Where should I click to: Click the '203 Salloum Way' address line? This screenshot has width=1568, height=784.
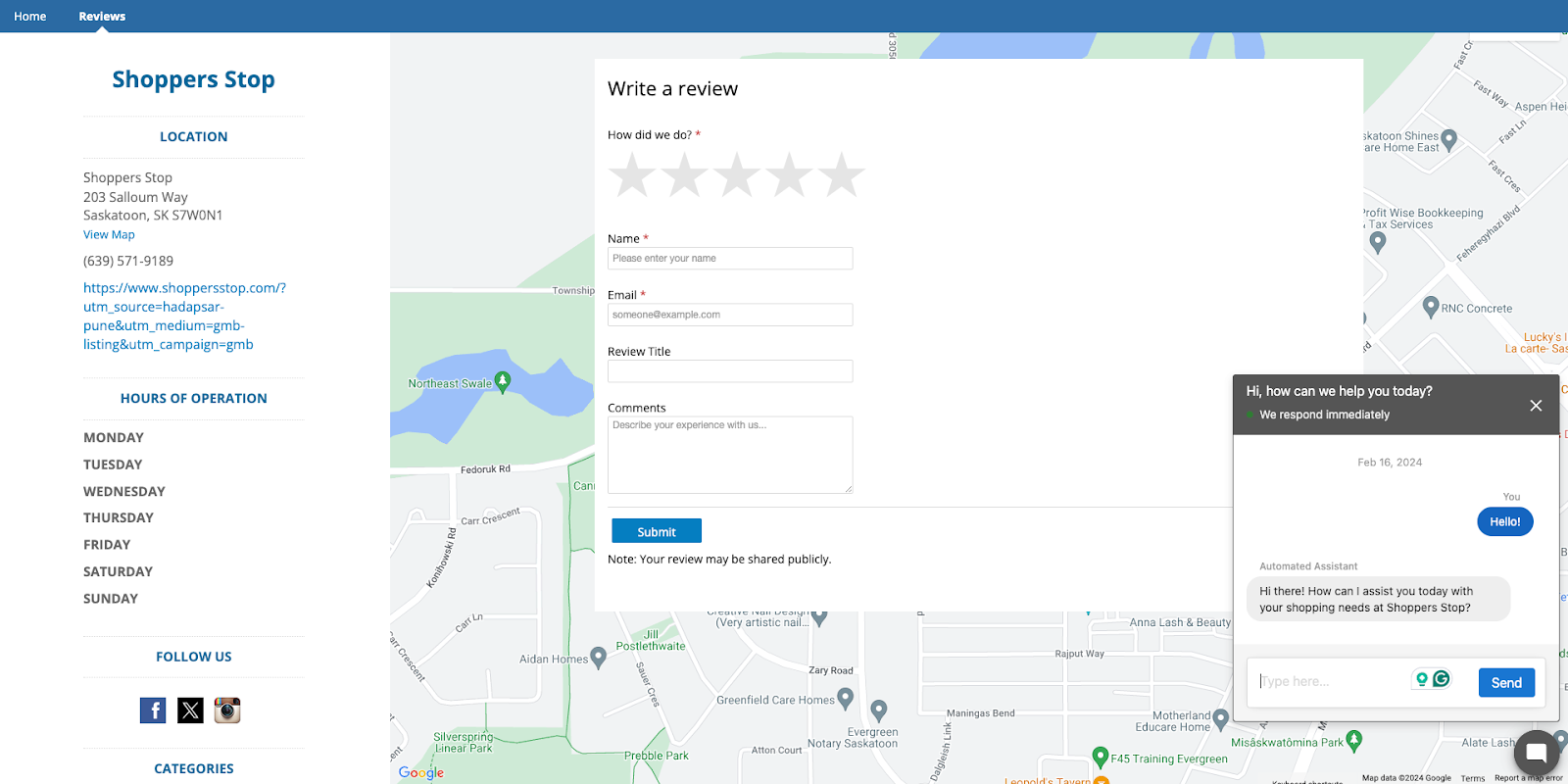(135, 197)
